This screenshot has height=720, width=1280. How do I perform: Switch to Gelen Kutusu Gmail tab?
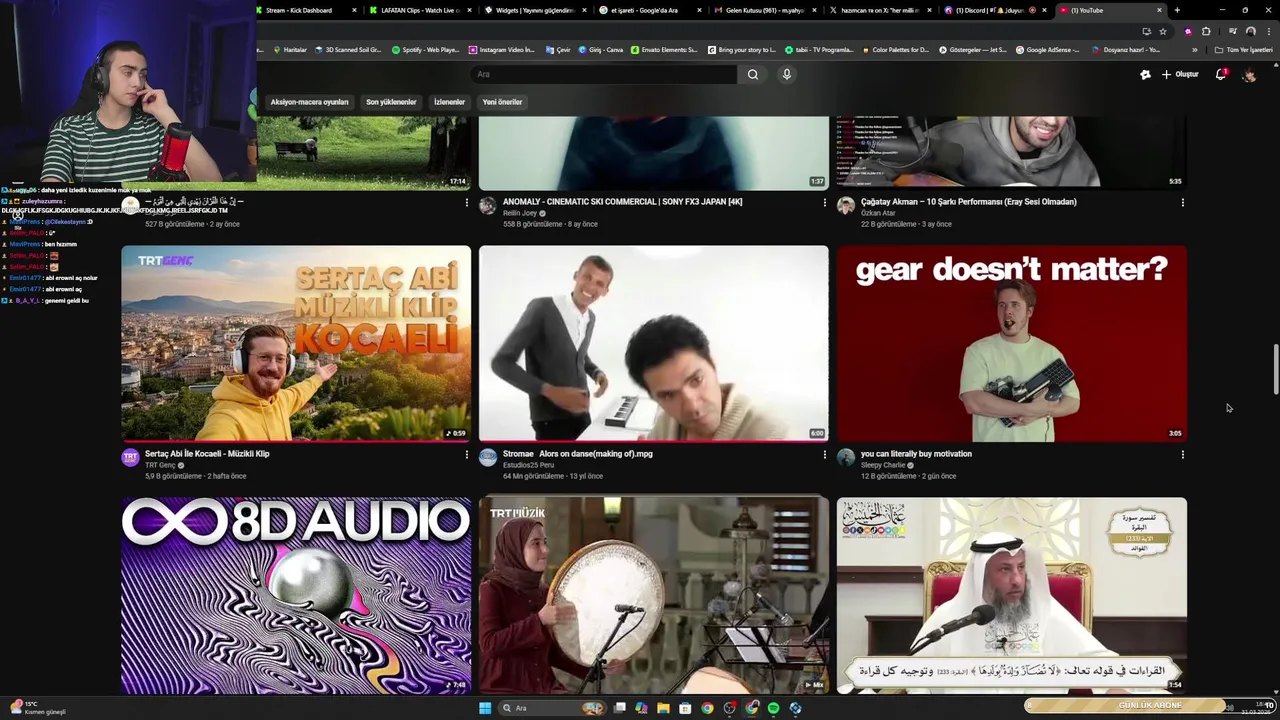765,10
